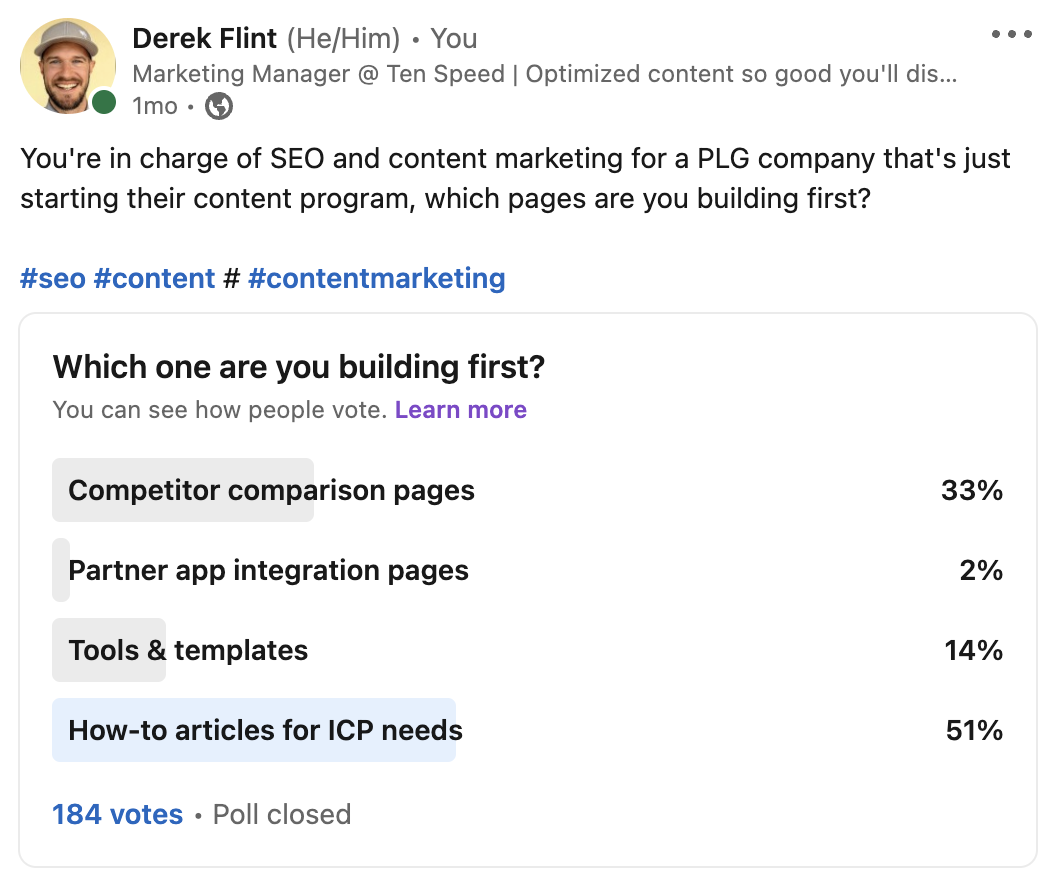Open the three-dot post options menu
This screenshot has height=874, width=1052.
[x=1010, y=35]
